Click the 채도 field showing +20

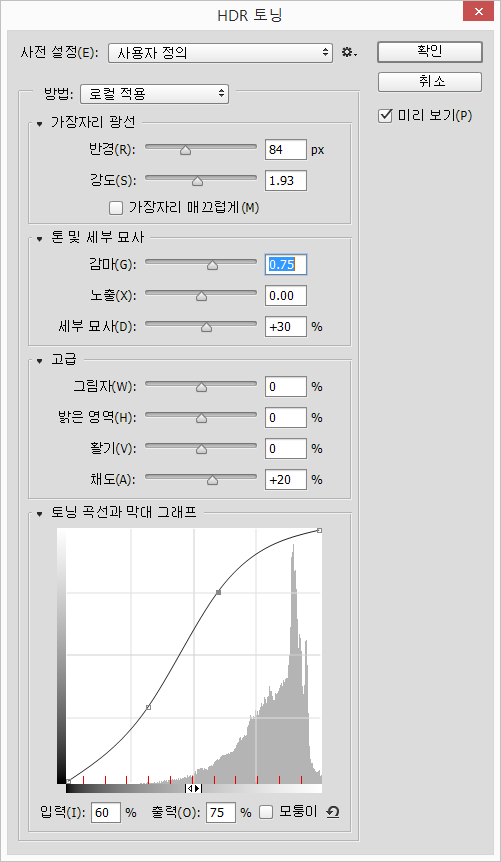click(x=285, y=479)
